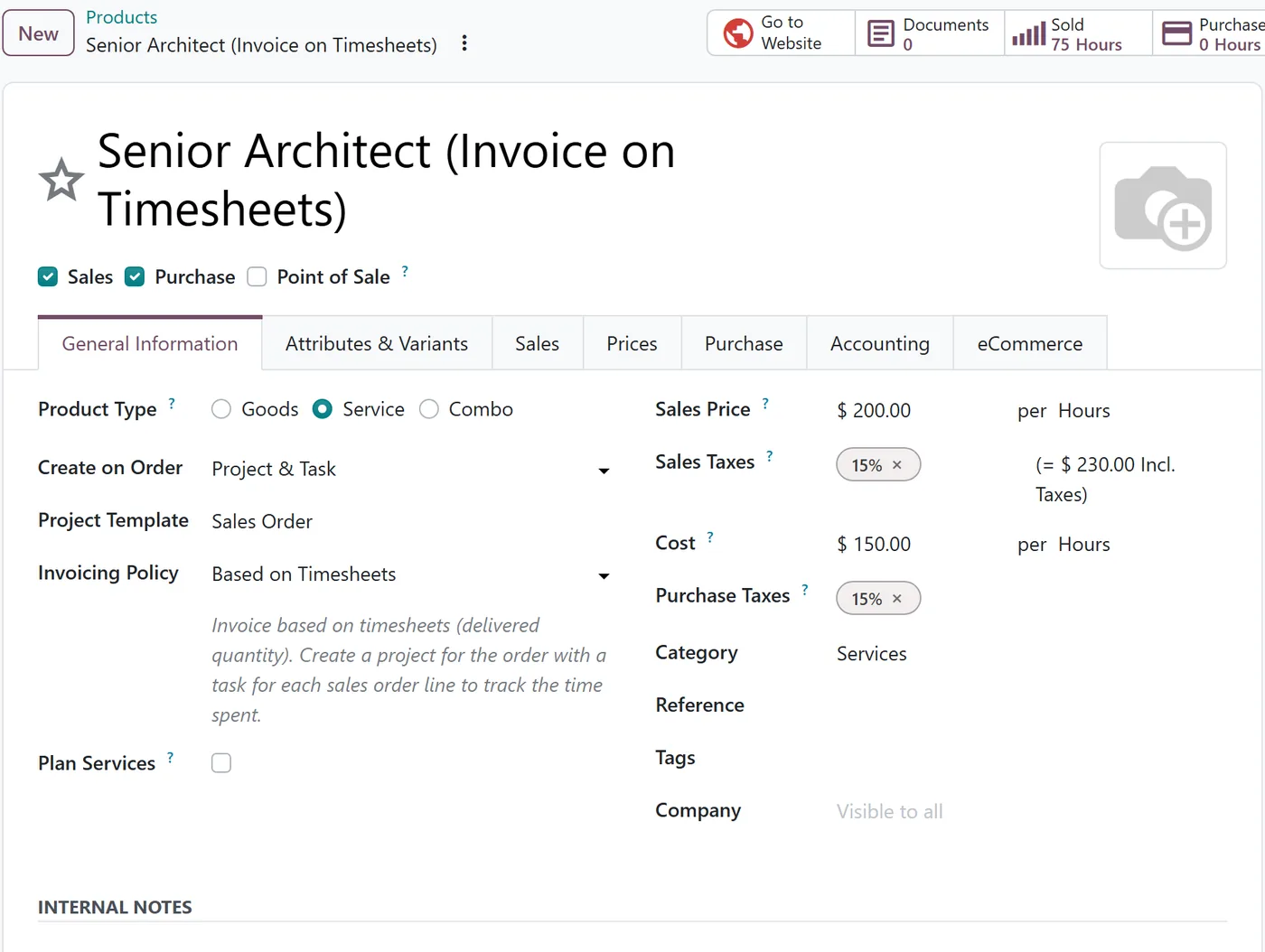Select the Goods product type
The image size is (1265, 952).
point(221,410)
